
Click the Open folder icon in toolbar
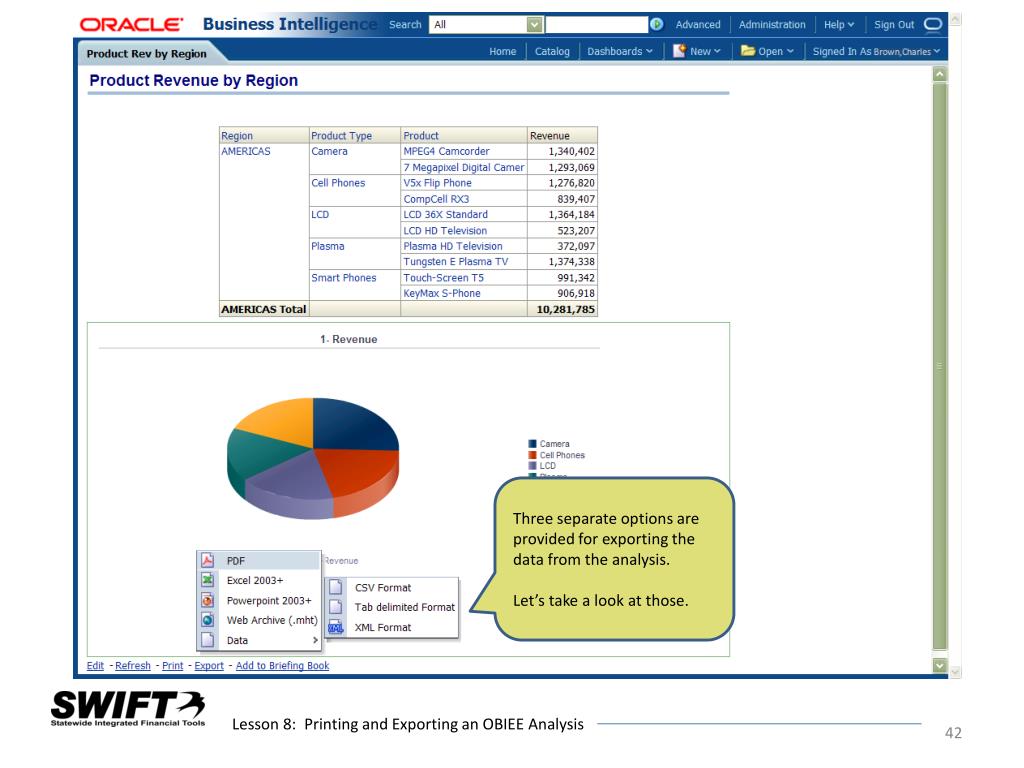748,51
